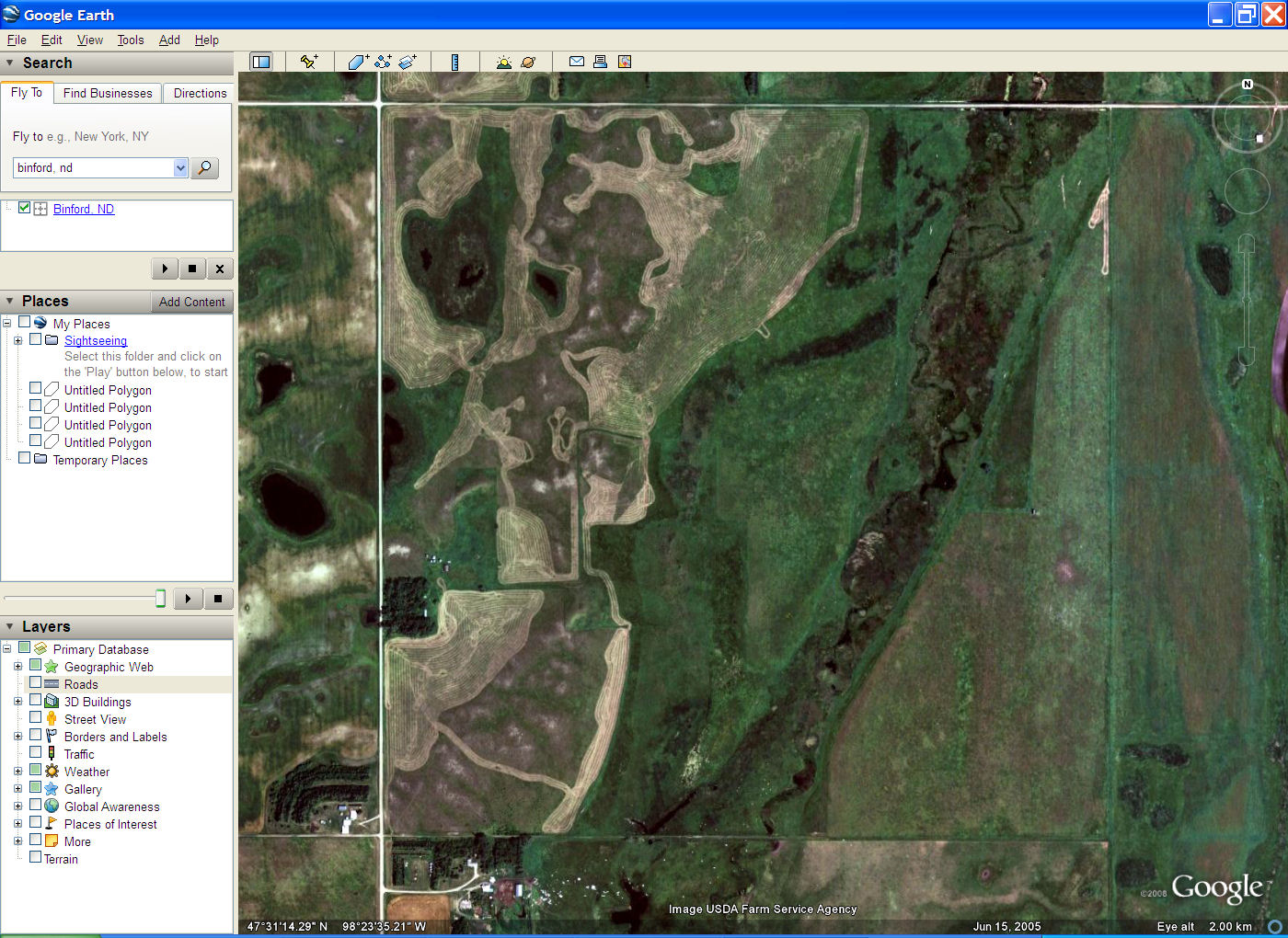Viewport: 1288px width, 938px height.
Task: Open the Edit menu
Action: click(x=52, y=40)
